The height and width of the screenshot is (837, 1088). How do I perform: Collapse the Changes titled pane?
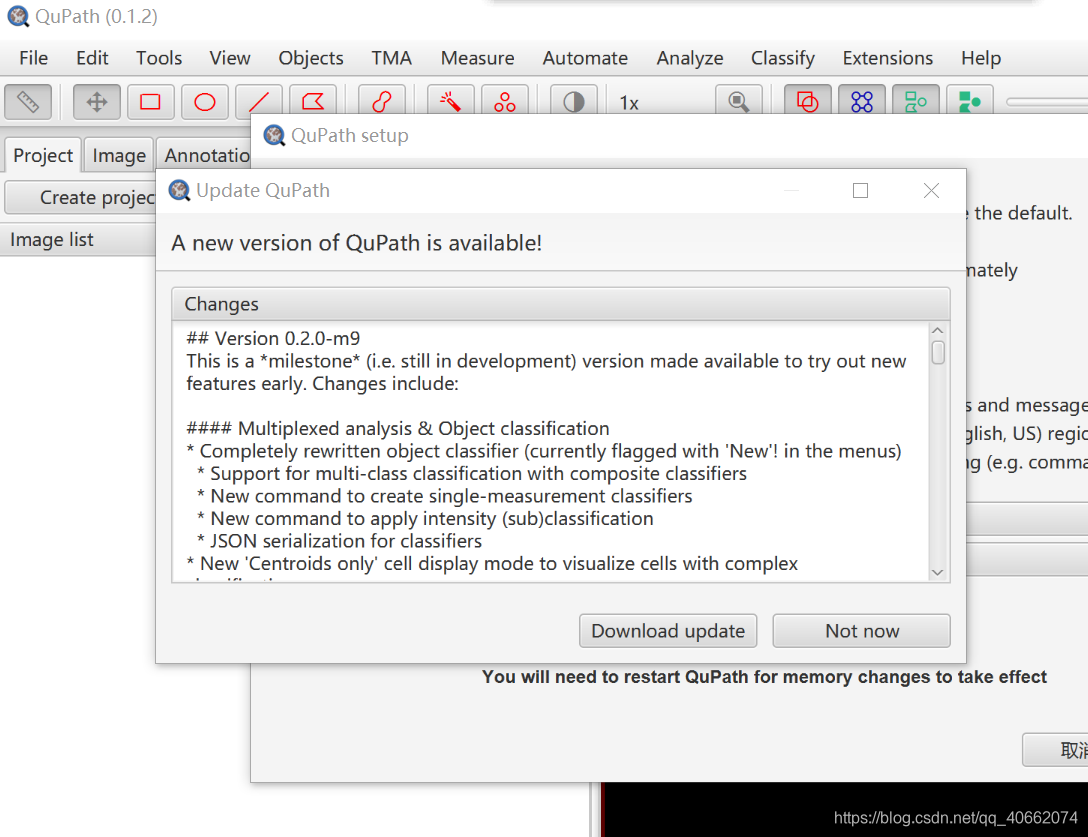pyautogui.click(x=561, y=304)
